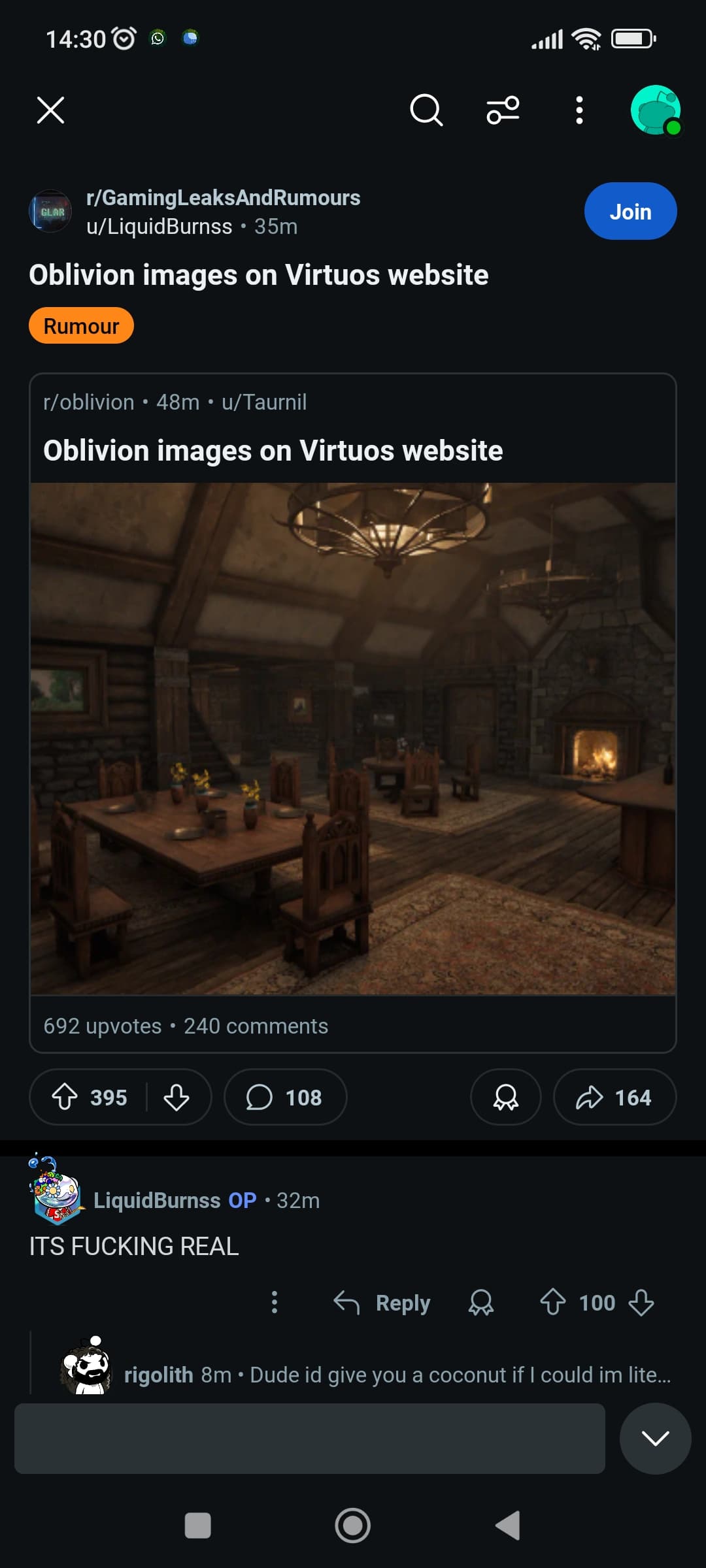Tap the down chevron jump button
706x1568 pixels.
point(655,1438)
